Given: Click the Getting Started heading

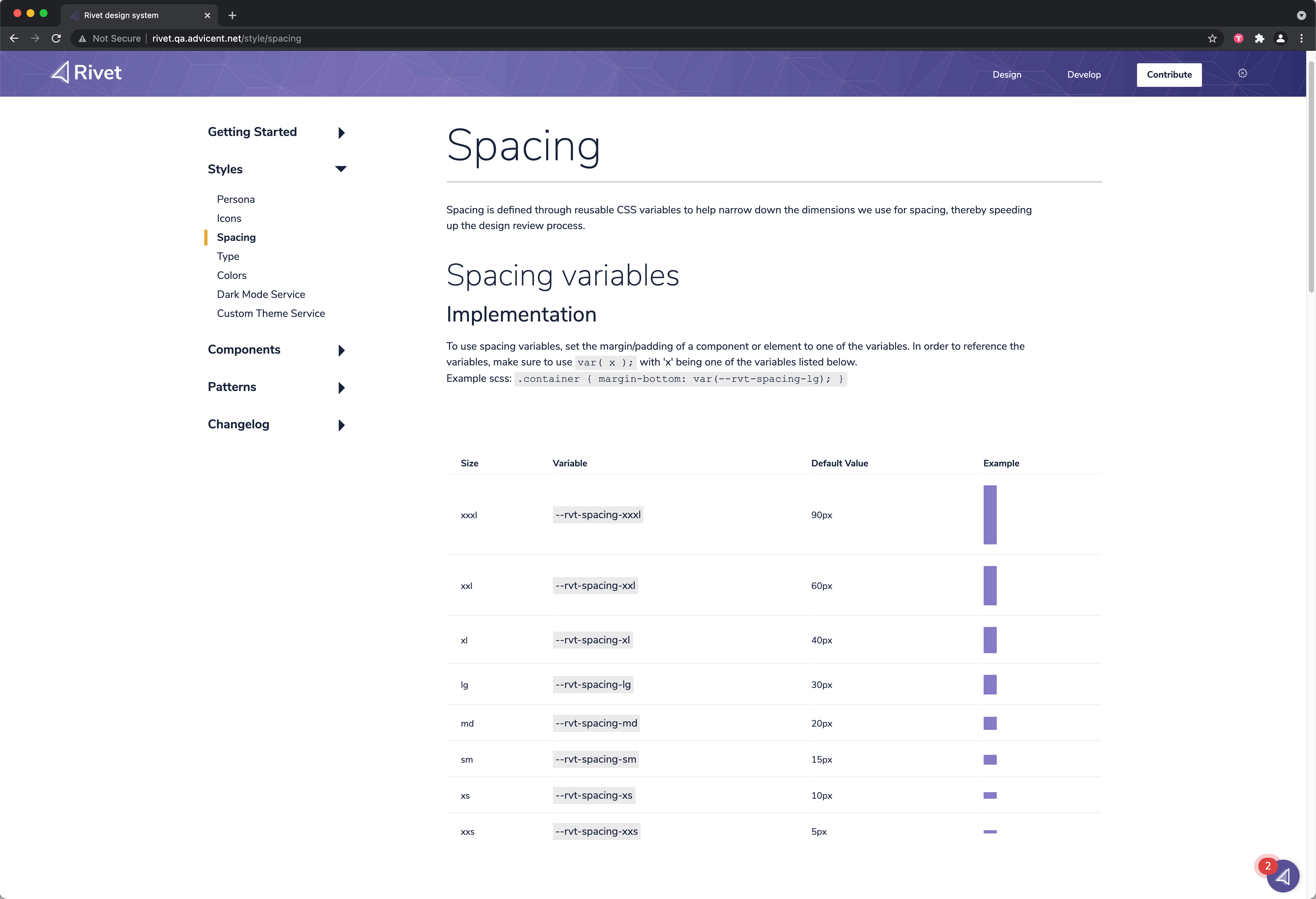Looking at the screenshot, I should point(252,132).
